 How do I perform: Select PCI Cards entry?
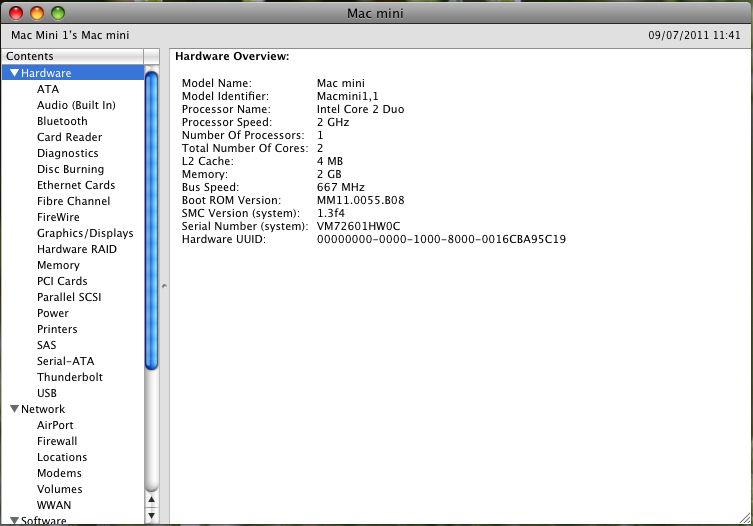pyautogui.click(x=62, y=281)
